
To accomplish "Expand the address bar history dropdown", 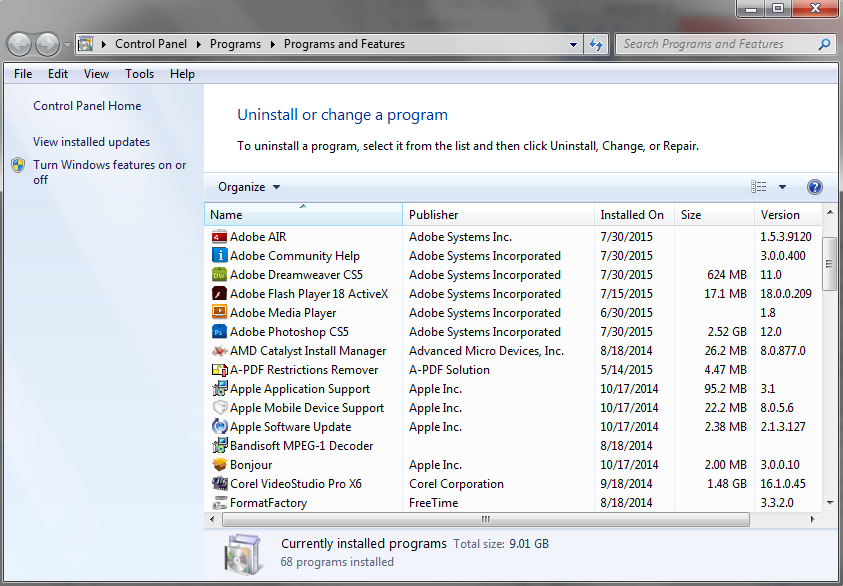I will click(x=573, y=45).
